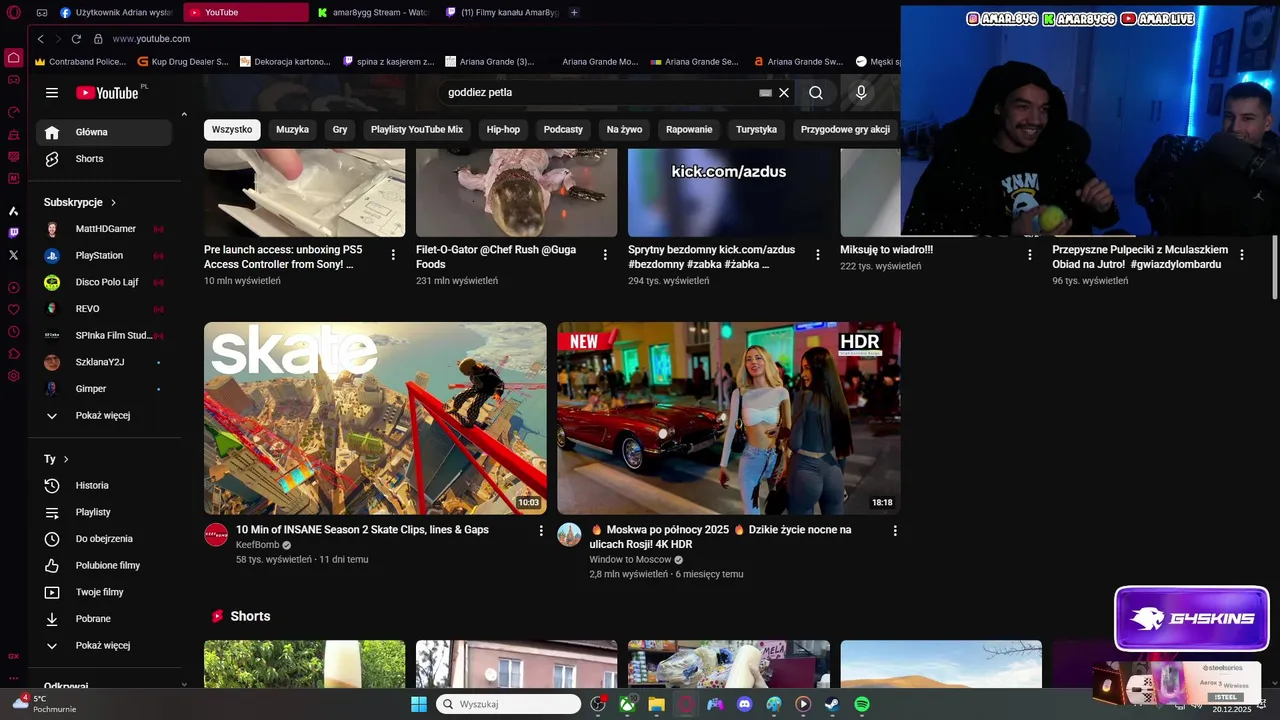This screenshot has height=720, width=1280.
Task: Click the www.youtube.com address bar
Action: (x=151, y=39)
